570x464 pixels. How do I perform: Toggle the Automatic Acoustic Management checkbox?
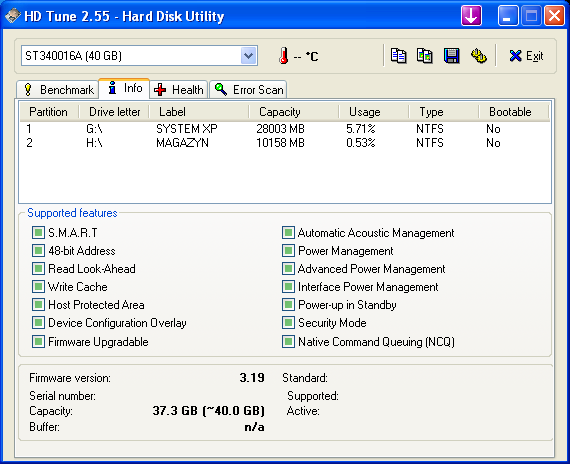pyautogui.click(x=288, y=232)
